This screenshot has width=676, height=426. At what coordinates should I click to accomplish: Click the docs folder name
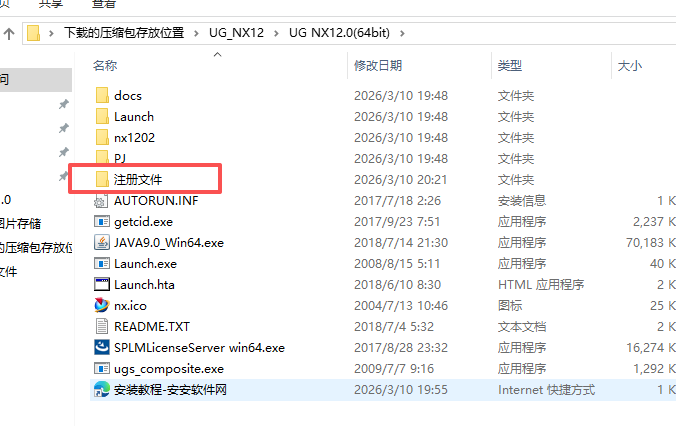coord(128,95)
